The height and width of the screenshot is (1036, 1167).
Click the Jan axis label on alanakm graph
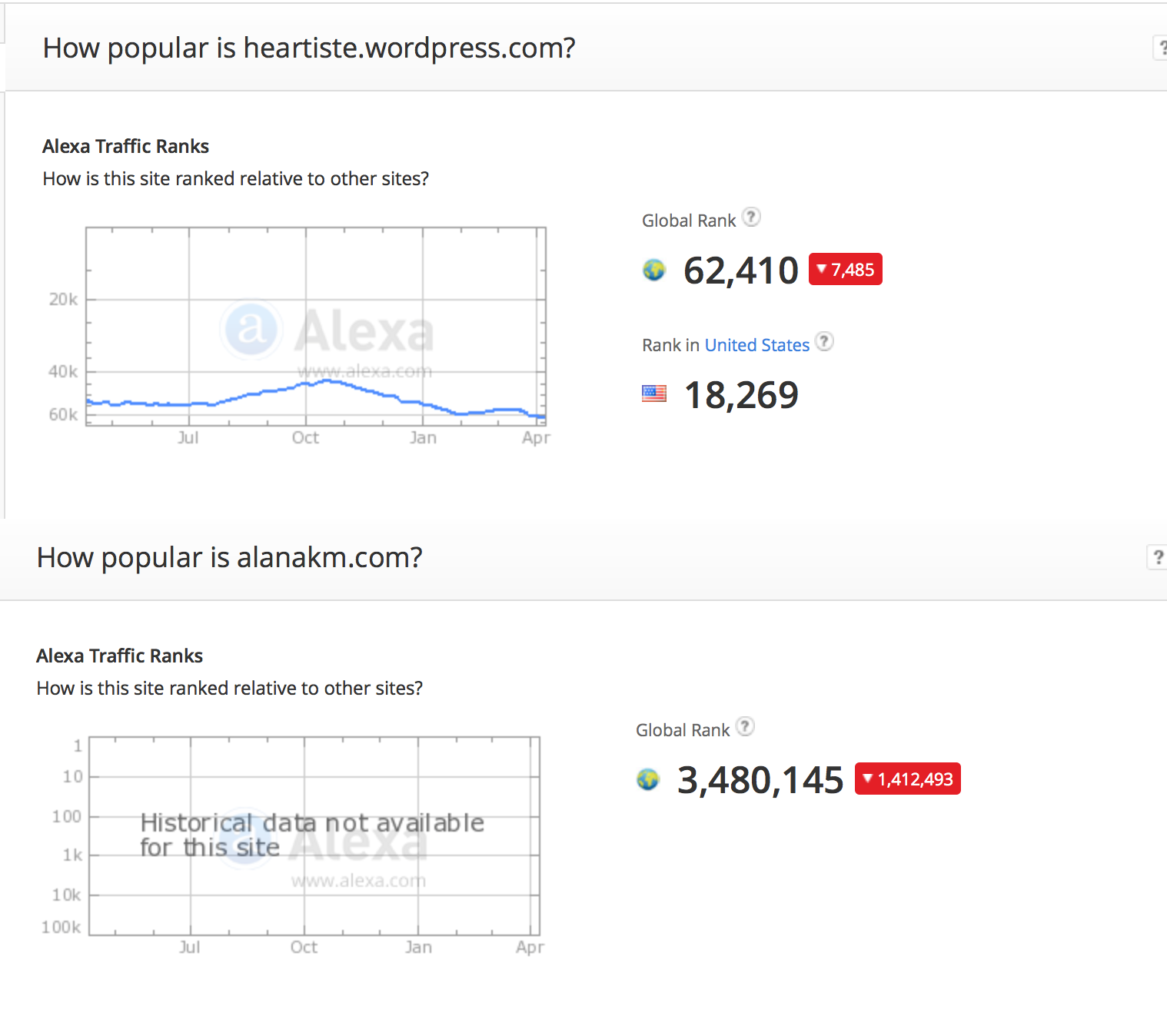419,947
